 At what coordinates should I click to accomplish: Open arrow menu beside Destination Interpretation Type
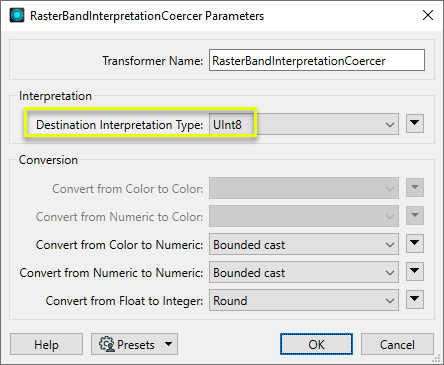coord(415,124)
